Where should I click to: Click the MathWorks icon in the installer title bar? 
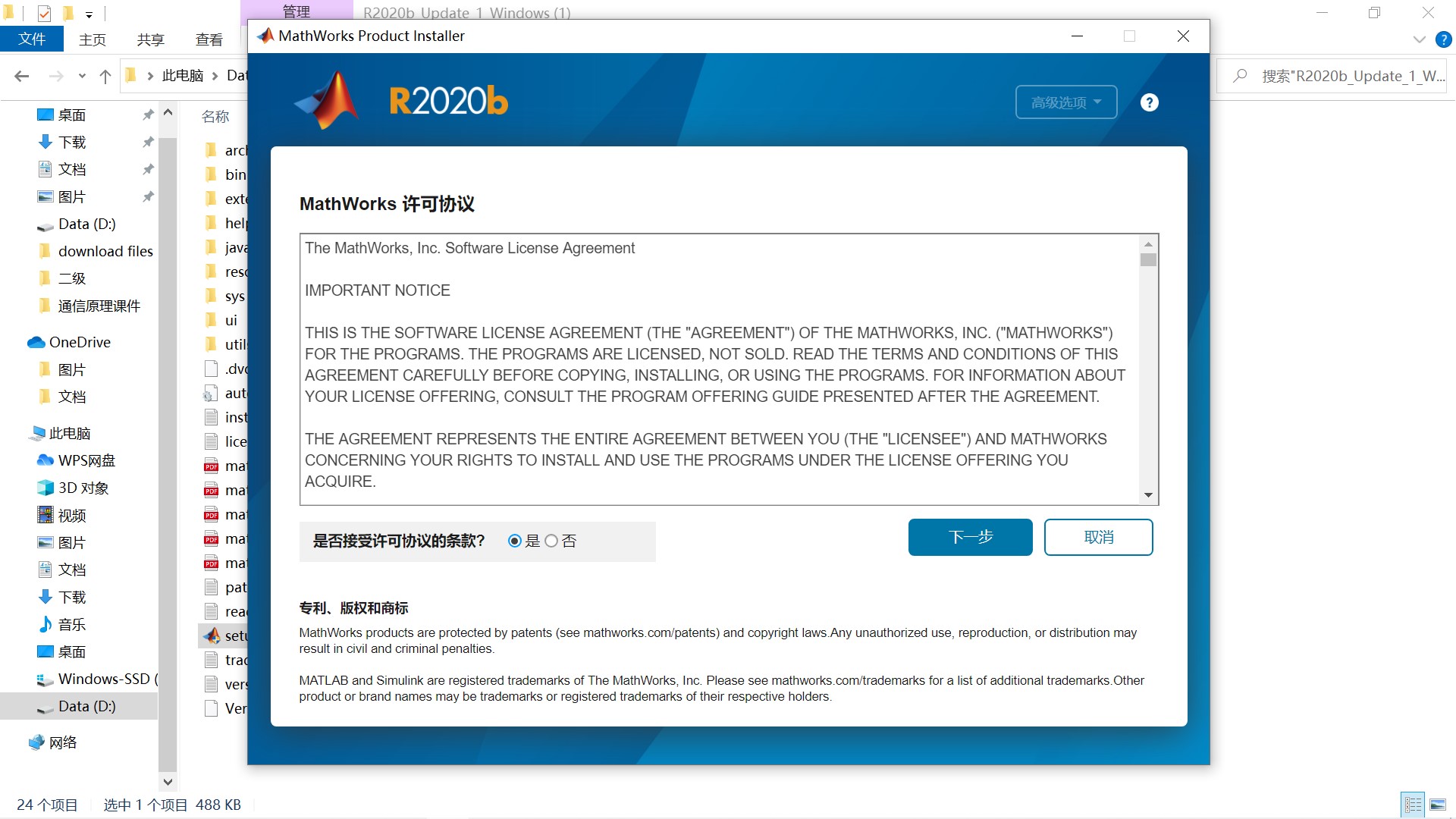click(265, 36)
